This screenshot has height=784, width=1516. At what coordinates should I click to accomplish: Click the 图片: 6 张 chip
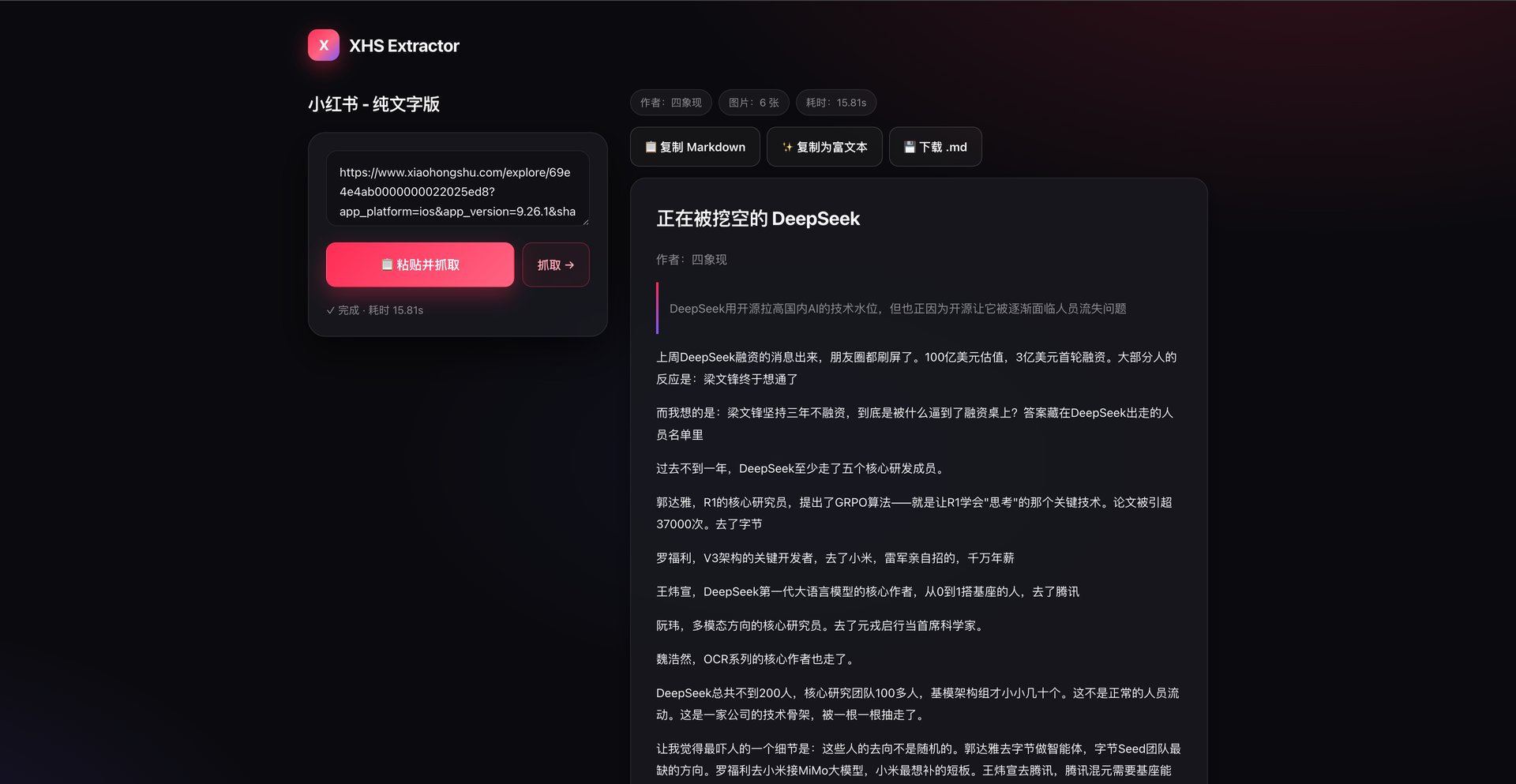(x=754, y=103)
